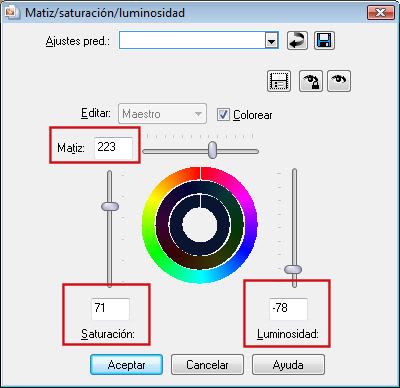Uncheck the Colorear checkbox
Viewport: 400px width, 388px height.
pyautogui.click(x=223, y=115)
